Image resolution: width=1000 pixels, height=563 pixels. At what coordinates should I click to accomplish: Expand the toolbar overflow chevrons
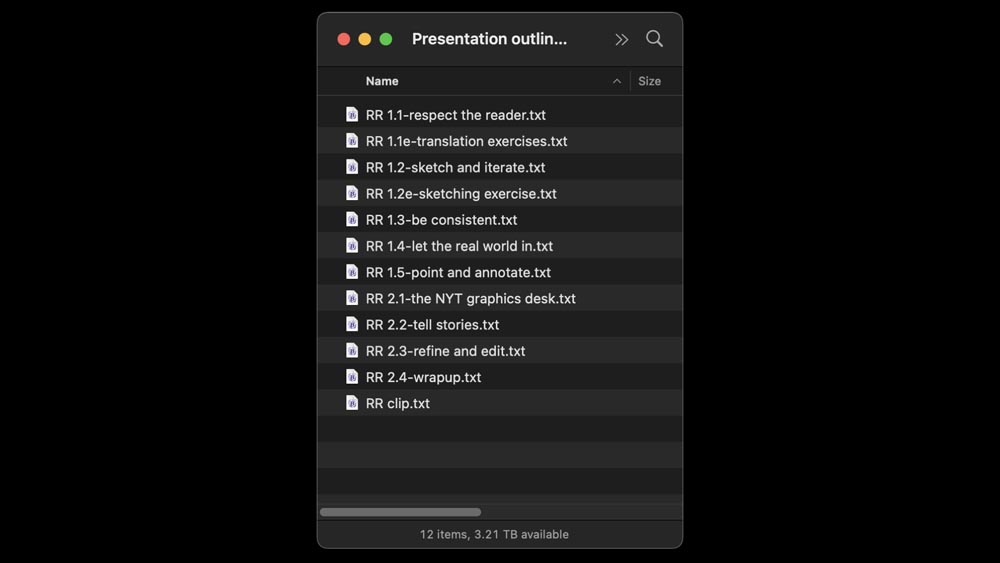[622, 39]
